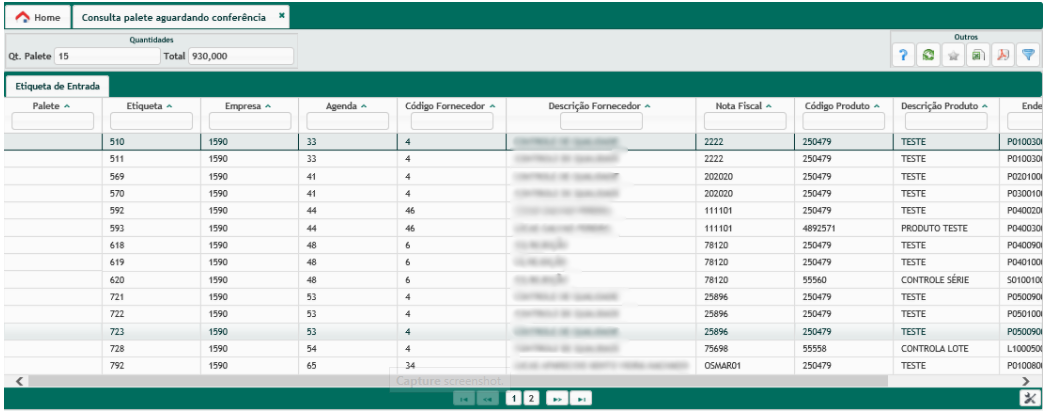Click the gray star favorite icon

(x=953, y=56)
